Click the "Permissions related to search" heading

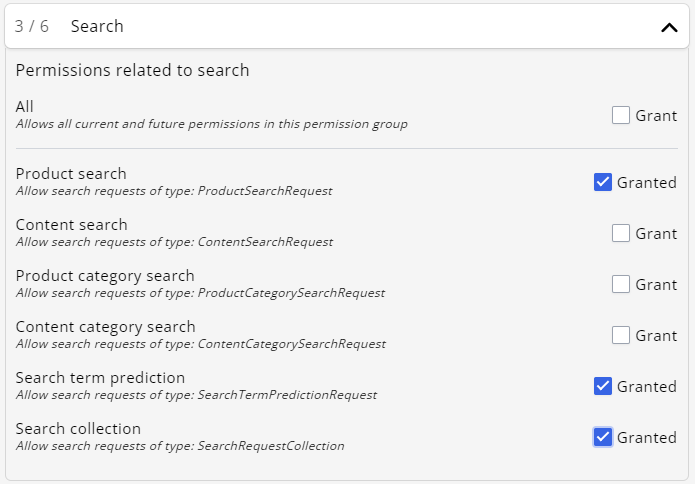[x=132, y=70]
